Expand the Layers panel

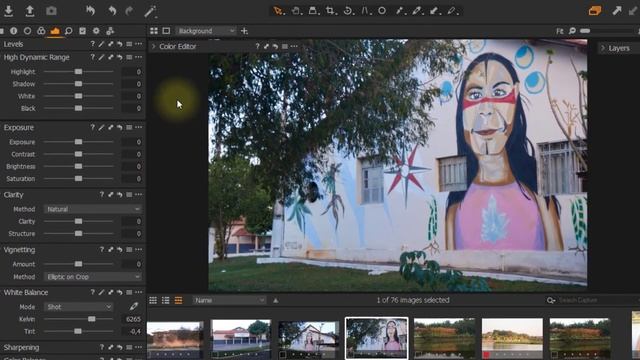603,48
